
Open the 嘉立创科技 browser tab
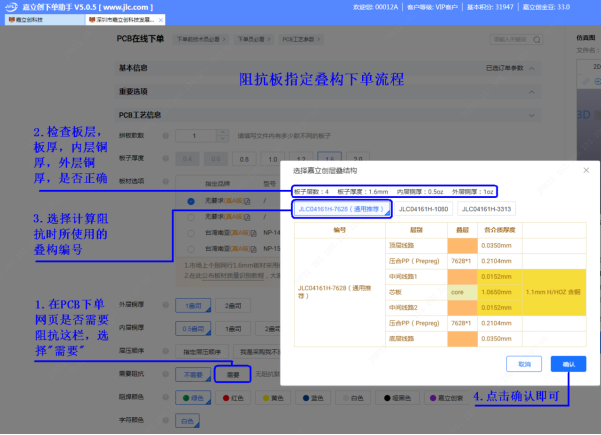(x=32, y=20)
